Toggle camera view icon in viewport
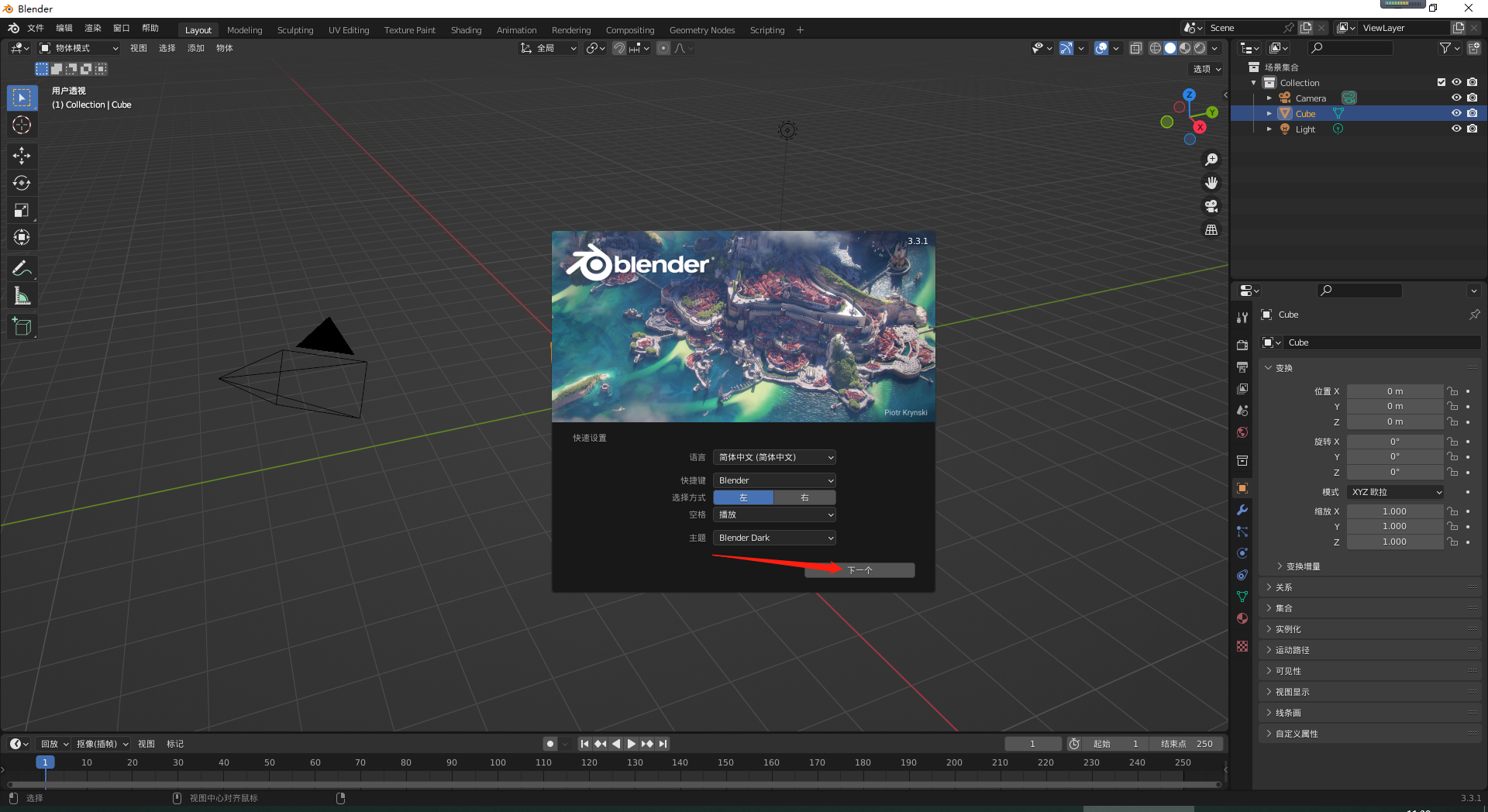Screen dimensions: 1488x812 (x=1211, y=206)
